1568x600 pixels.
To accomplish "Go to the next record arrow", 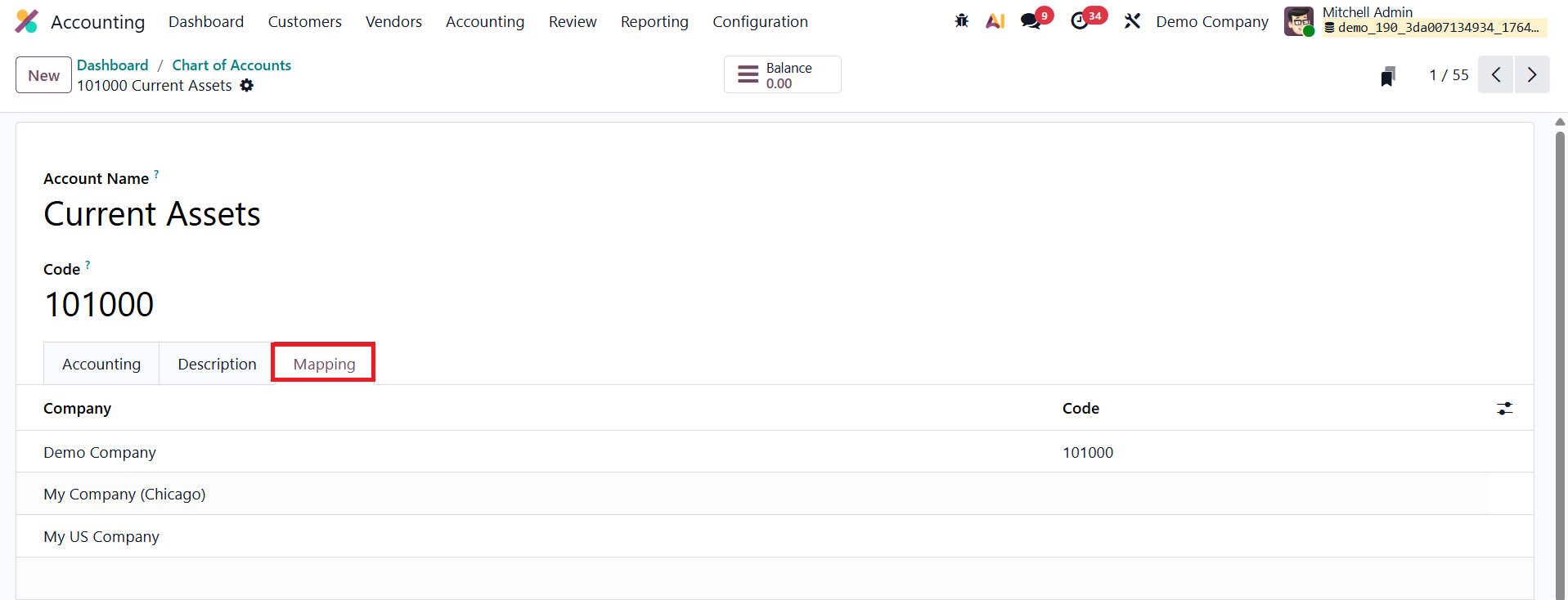I will 1532,75.
